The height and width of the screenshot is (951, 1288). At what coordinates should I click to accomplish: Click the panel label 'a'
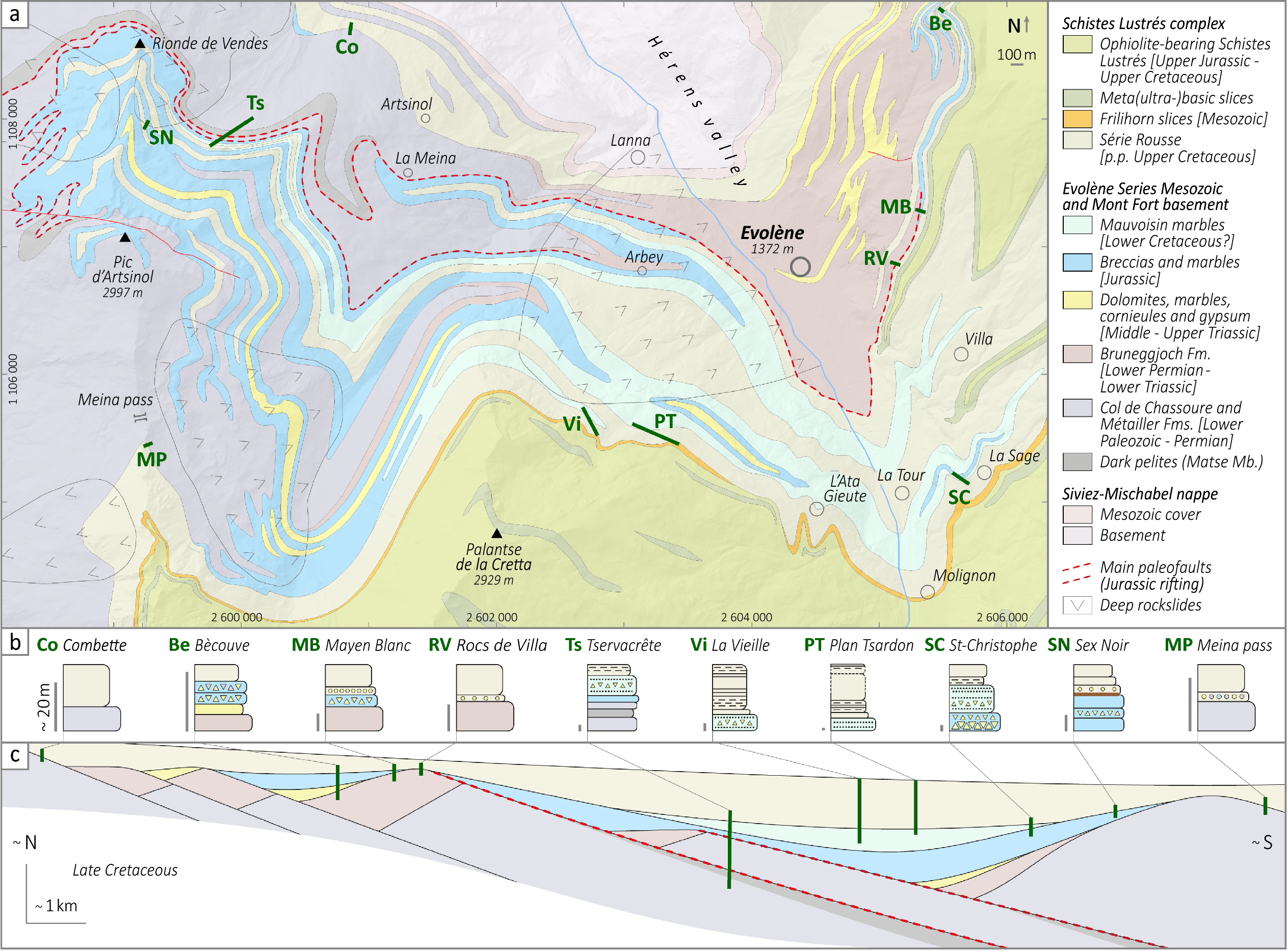tap(14, 14)
